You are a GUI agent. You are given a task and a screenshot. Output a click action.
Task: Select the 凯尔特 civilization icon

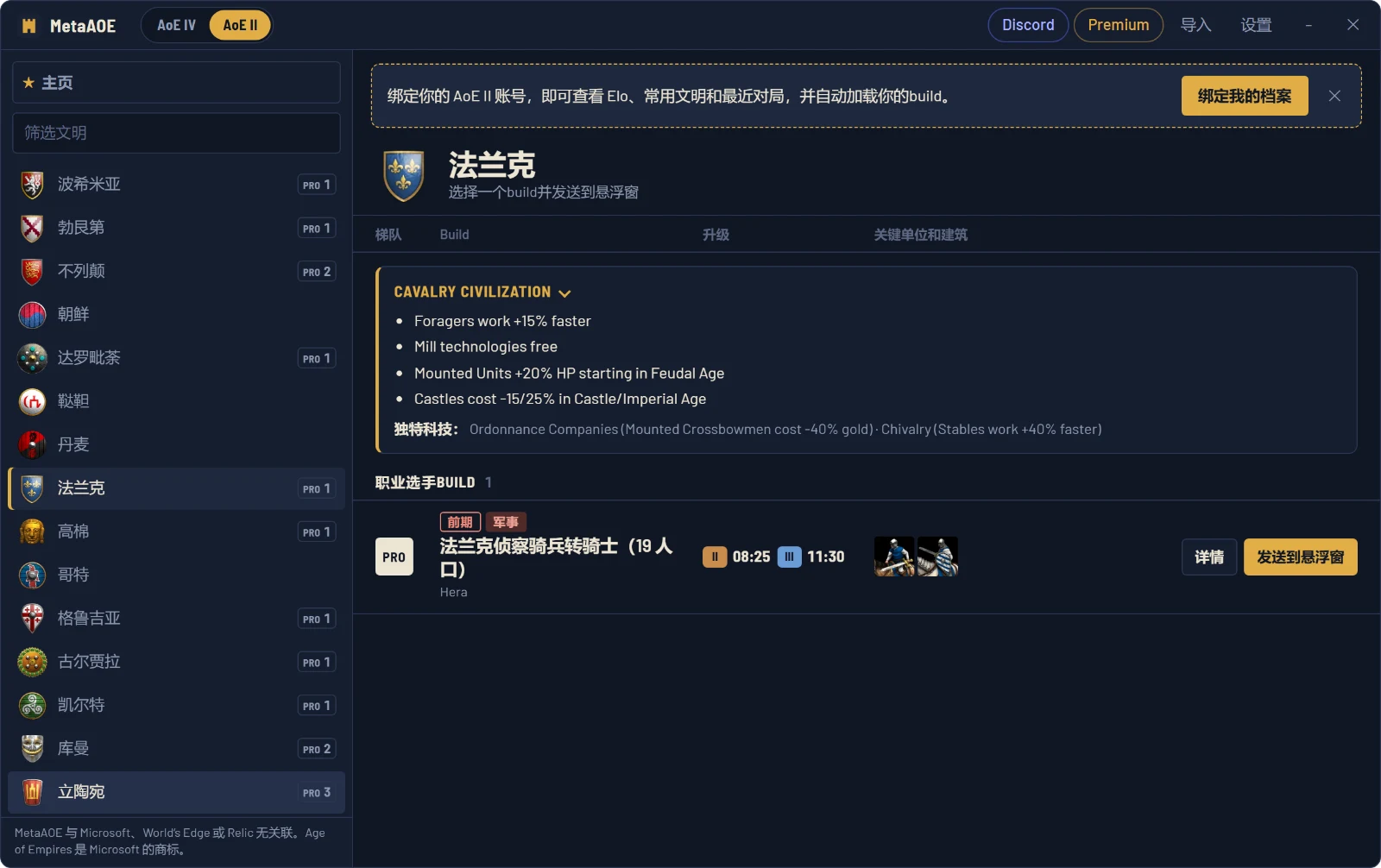click(x=33, y=706)
